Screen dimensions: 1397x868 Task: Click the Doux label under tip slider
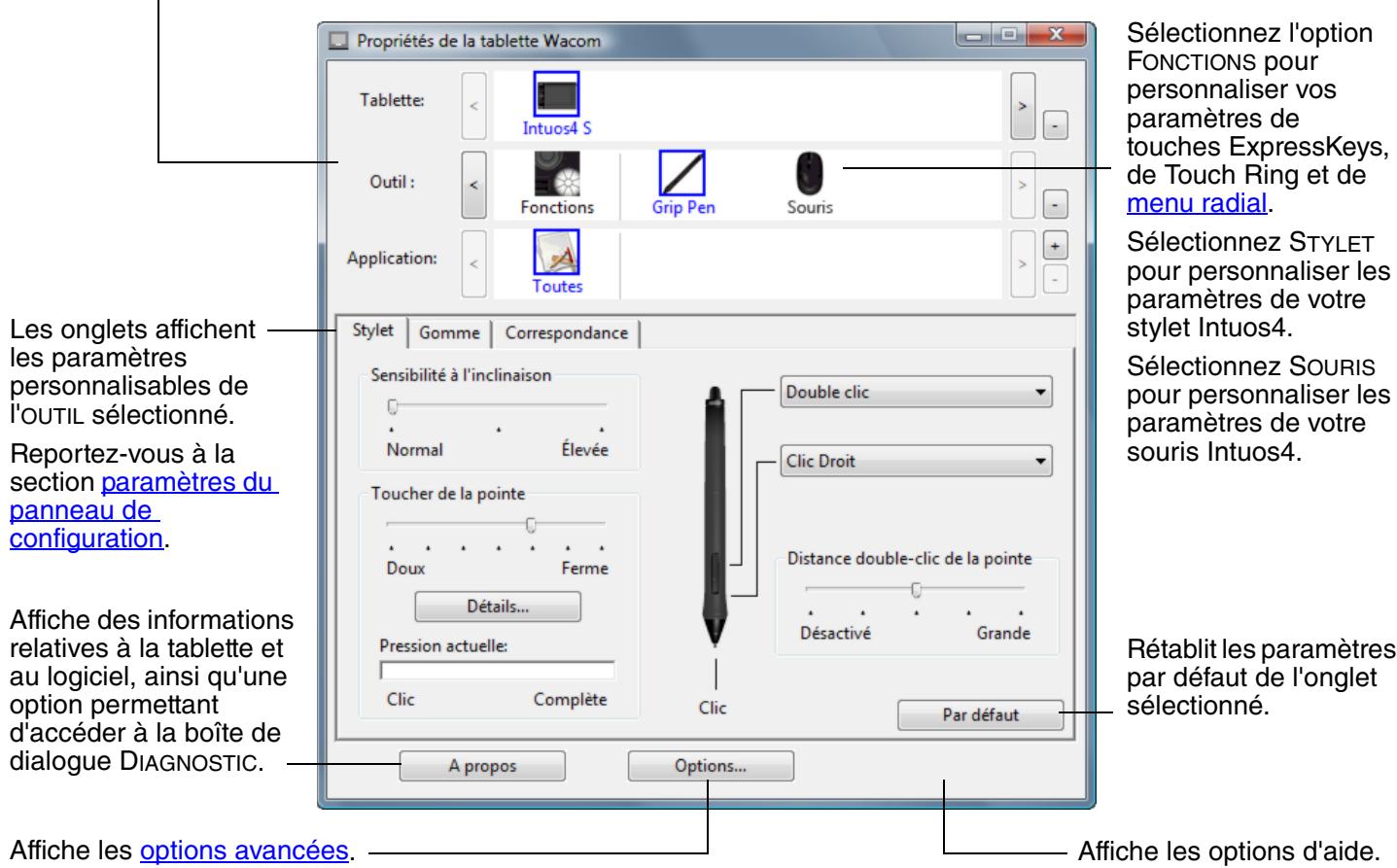click(405, 568)
